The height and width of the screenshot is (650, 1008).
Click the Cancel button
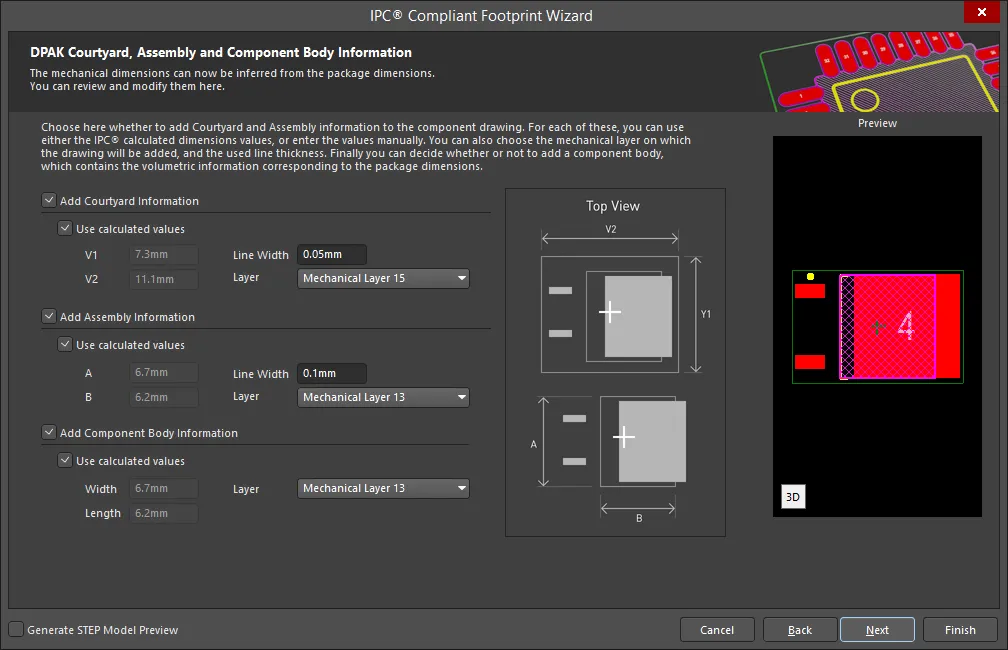pyautogui.click(x=717, y=630)
